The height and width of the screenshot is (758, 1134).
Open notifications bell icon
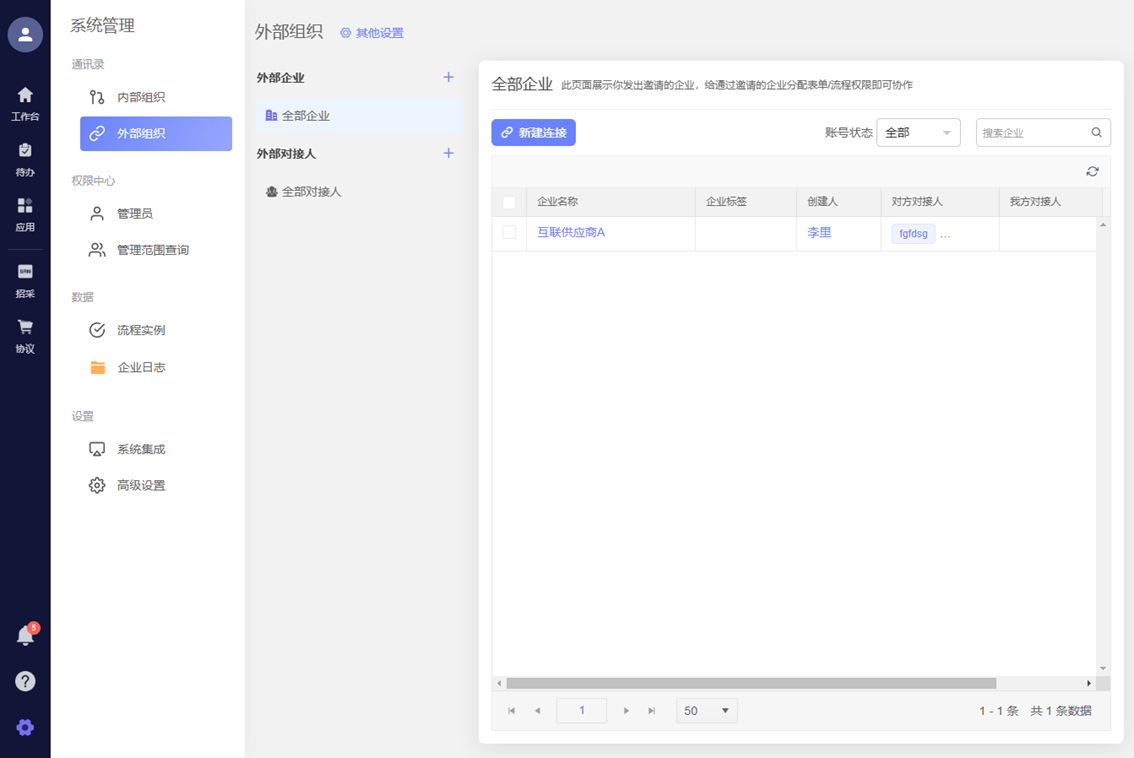(26, 636)
